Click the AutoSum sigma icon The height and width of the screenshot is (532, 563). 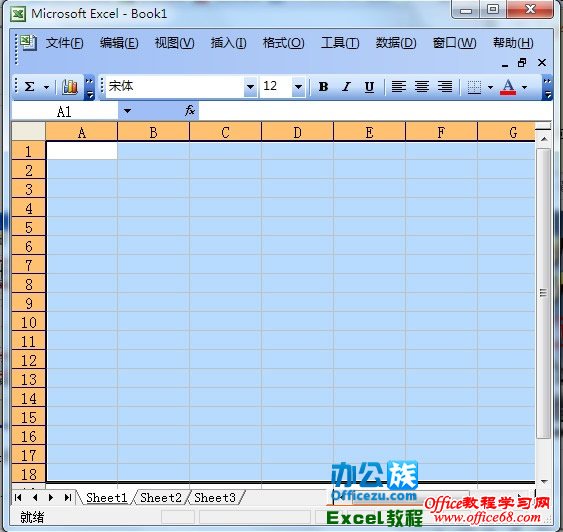[29, 87]
